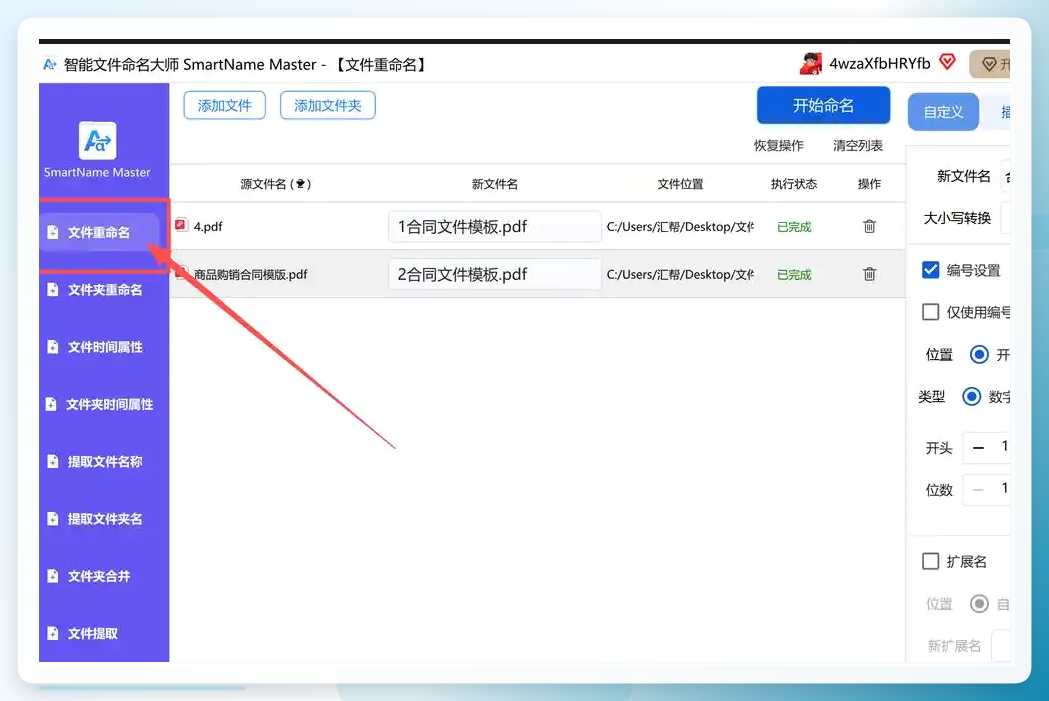Click the red VIP diamond icon

(x=947, y=62)
